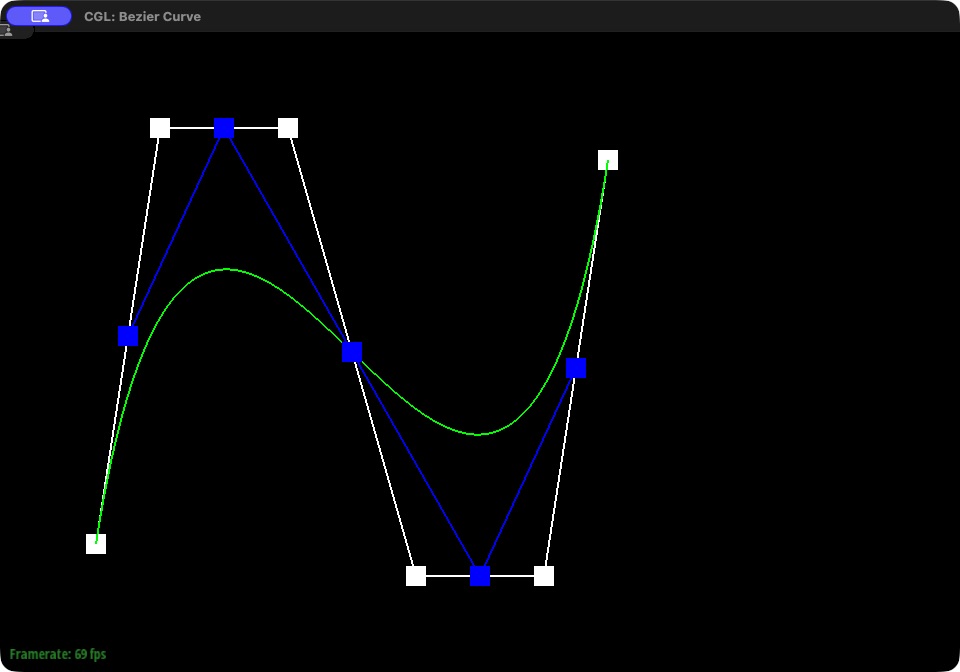Pick the white control point left of the top blue point
Image resolution: width=960 pixels, height=672 pixels.
pyautogui.click(x=160, y=128)
